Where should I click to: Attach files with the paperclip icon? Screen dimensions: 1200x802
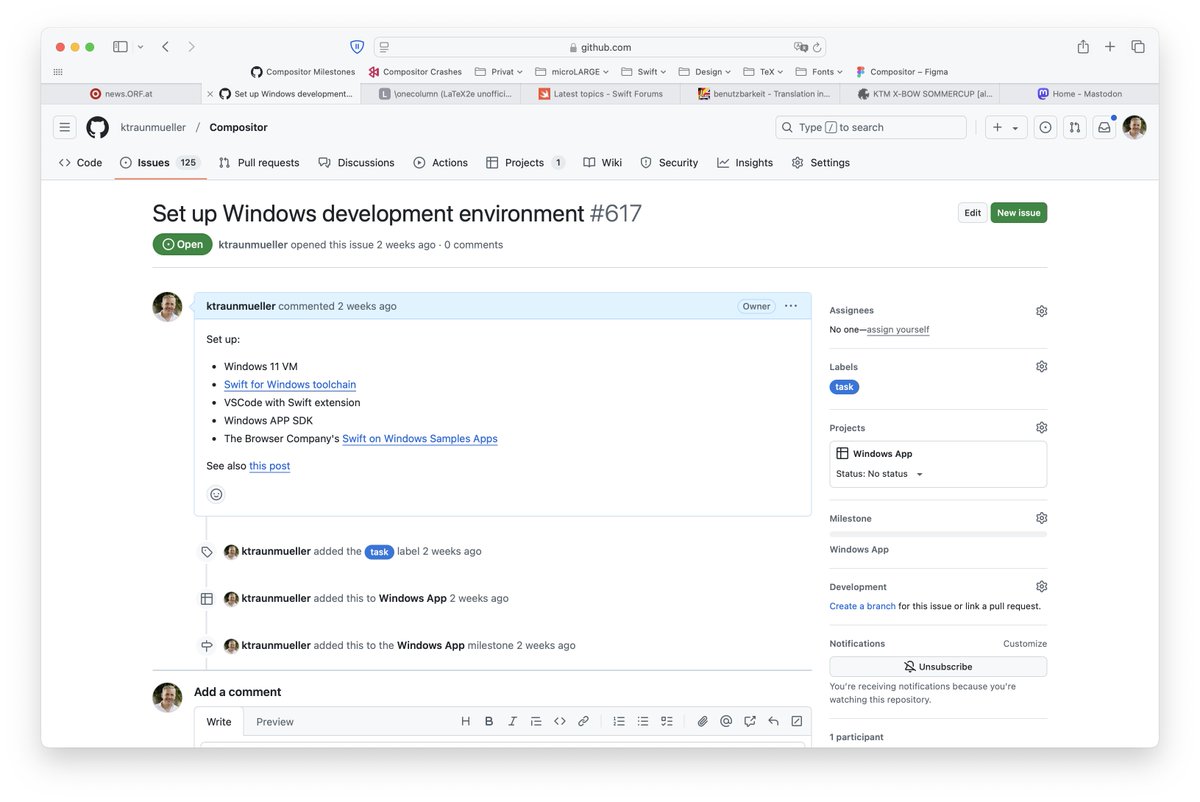(x=703, y=721)
